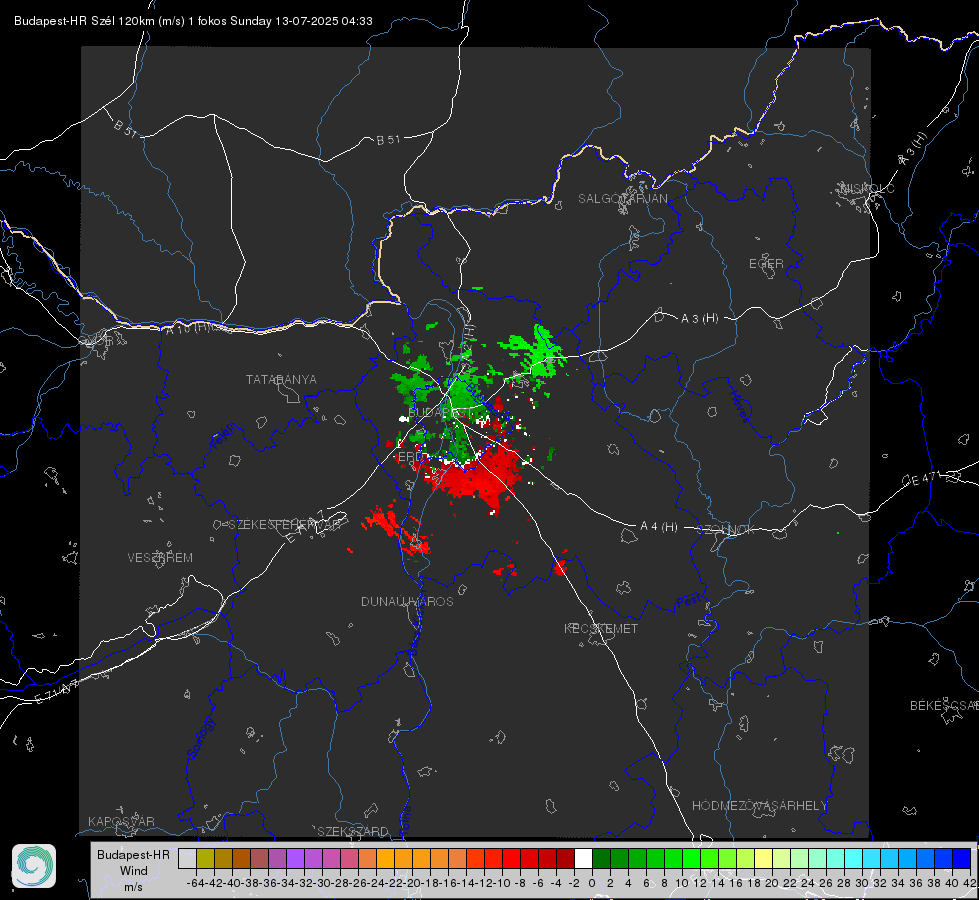
Task: Click the EGER city label
Action: 766,264
